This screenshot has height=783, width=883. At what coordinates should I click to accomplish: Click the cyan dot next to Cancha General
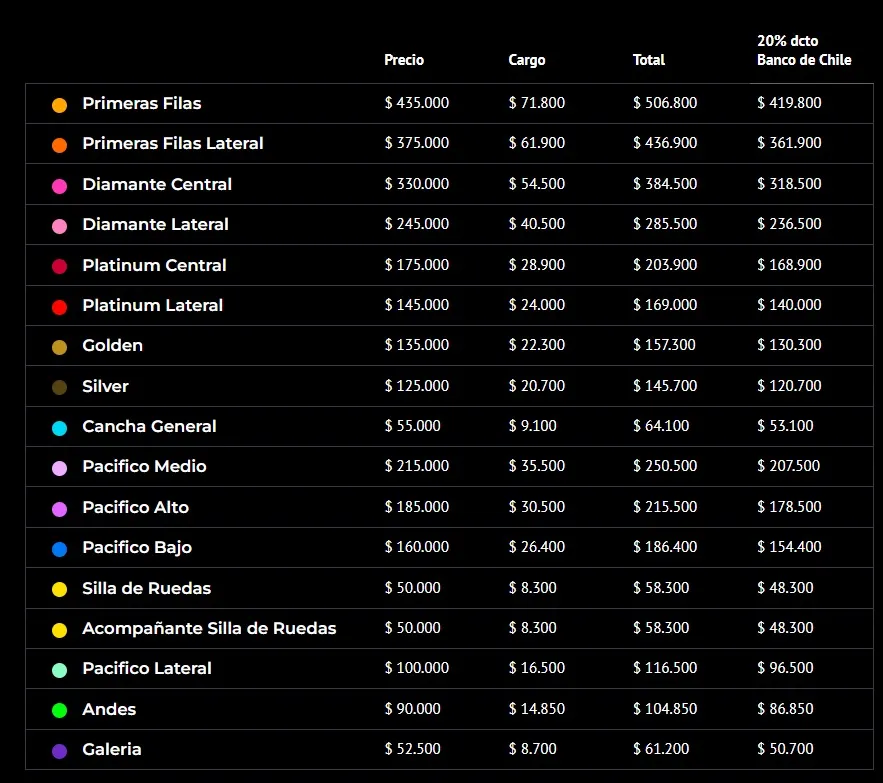[59, 428]
